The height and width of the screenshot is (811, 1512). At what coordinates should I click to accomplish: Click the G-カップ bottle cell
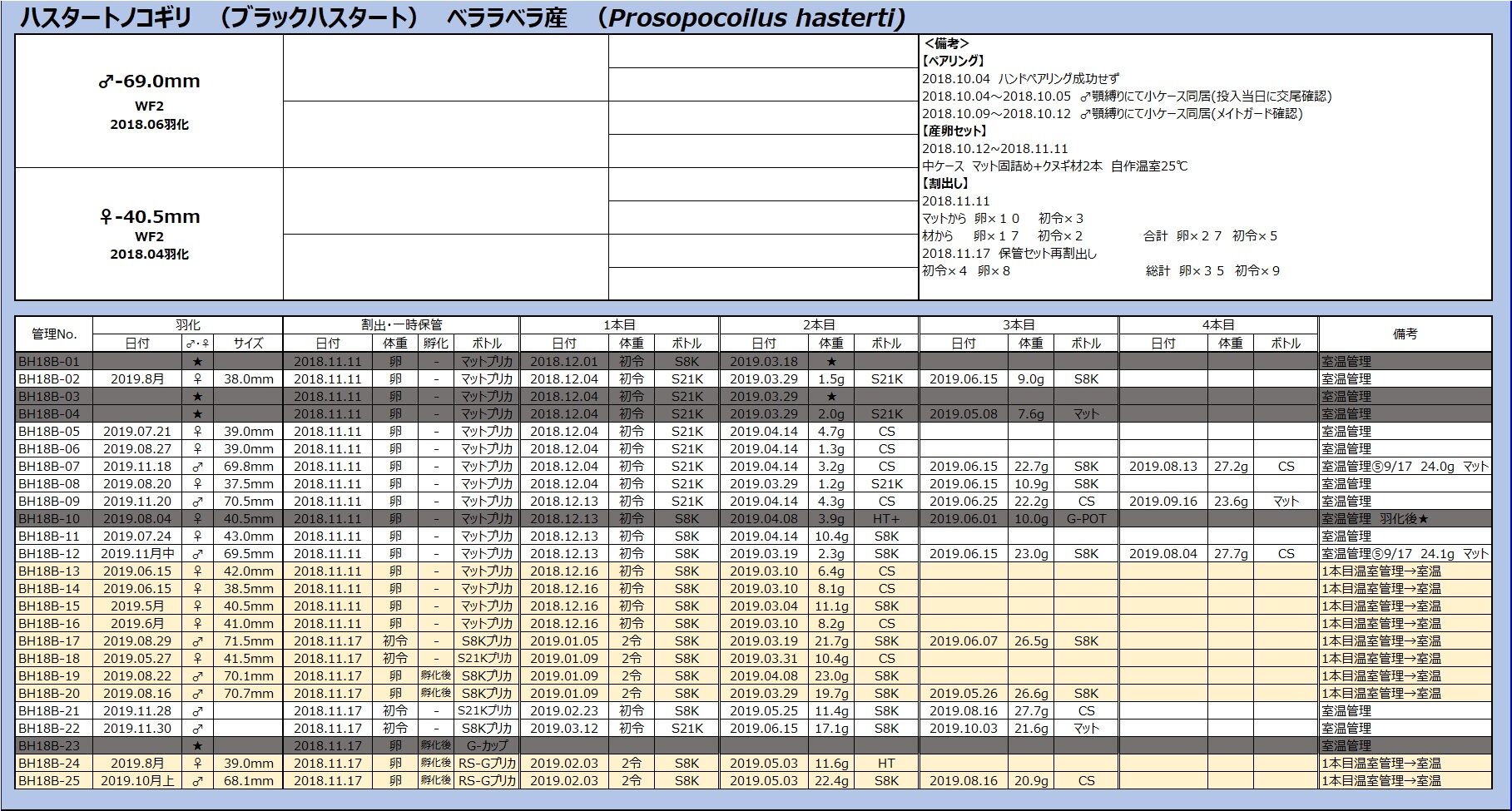click(487, 745)
